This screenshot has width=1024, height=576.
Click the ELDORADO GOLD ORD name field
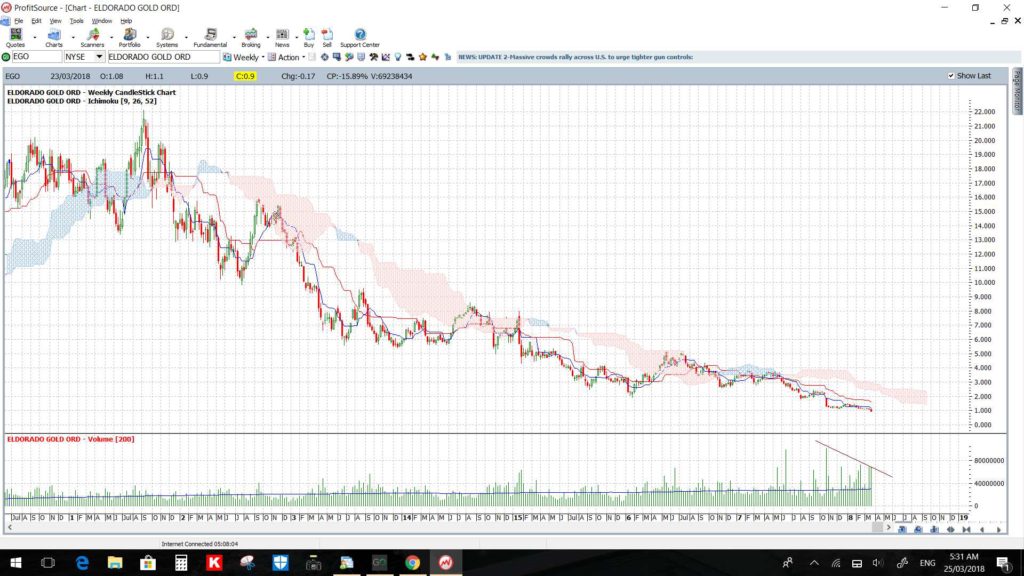163,57
